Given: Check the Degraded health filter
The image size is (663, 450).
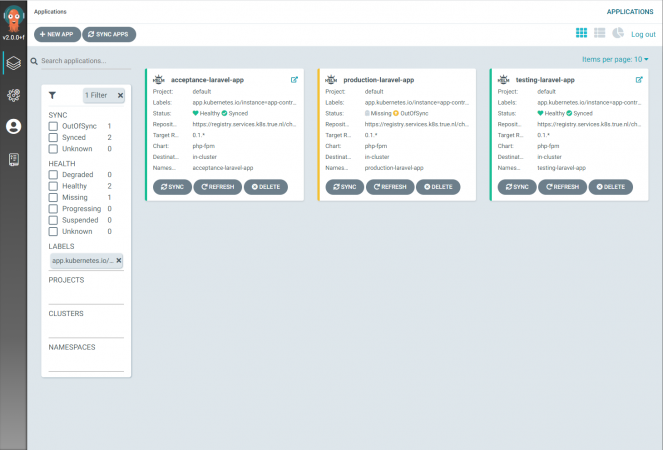Looking at the screenshot, I should click(x=53, y=175).
